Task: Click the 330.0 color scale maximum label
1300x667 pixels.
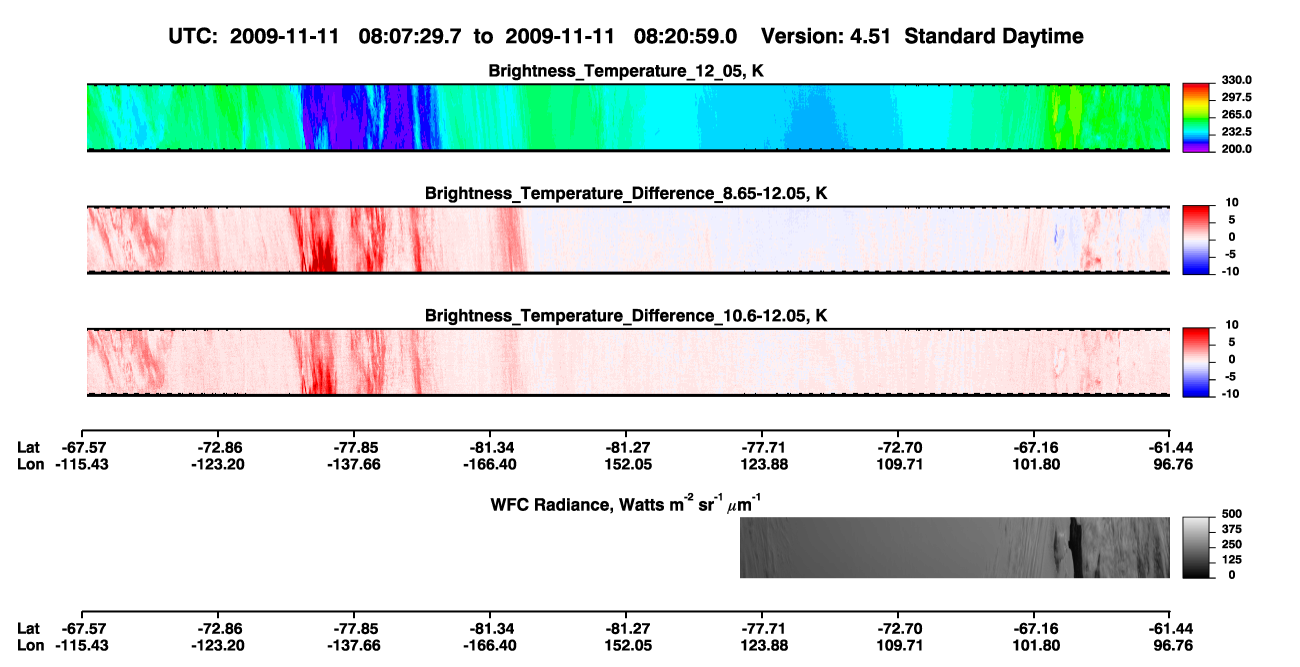Action: [1237, 80]
